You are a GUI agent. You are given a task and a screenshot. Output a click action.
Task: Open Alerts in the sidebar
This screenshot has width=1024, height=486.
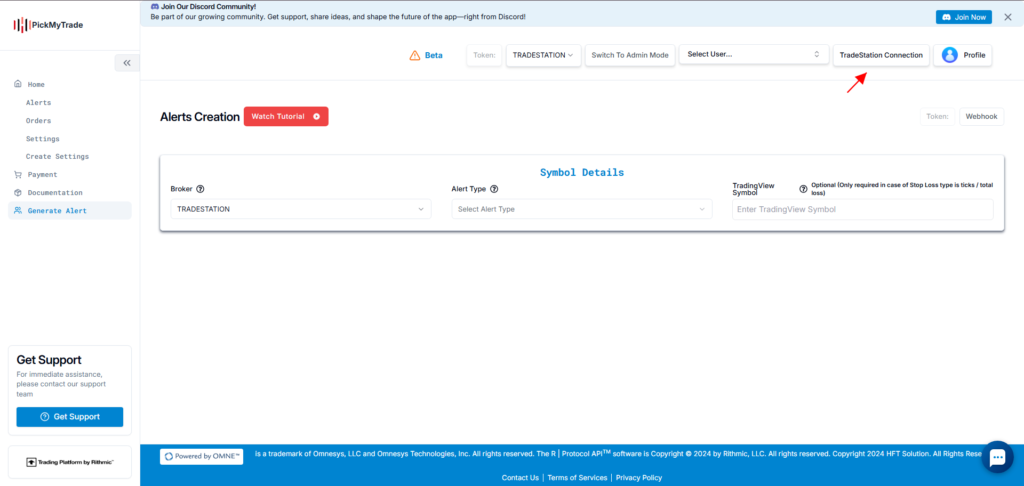39,103
